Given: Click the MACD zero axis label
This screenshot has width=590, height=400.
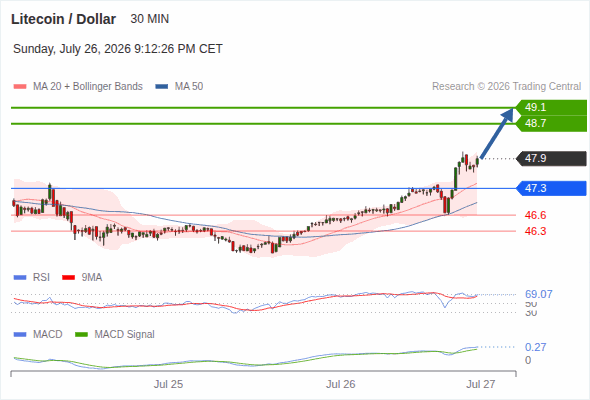Looking at the screenshot, I should (x=528, y=360).
